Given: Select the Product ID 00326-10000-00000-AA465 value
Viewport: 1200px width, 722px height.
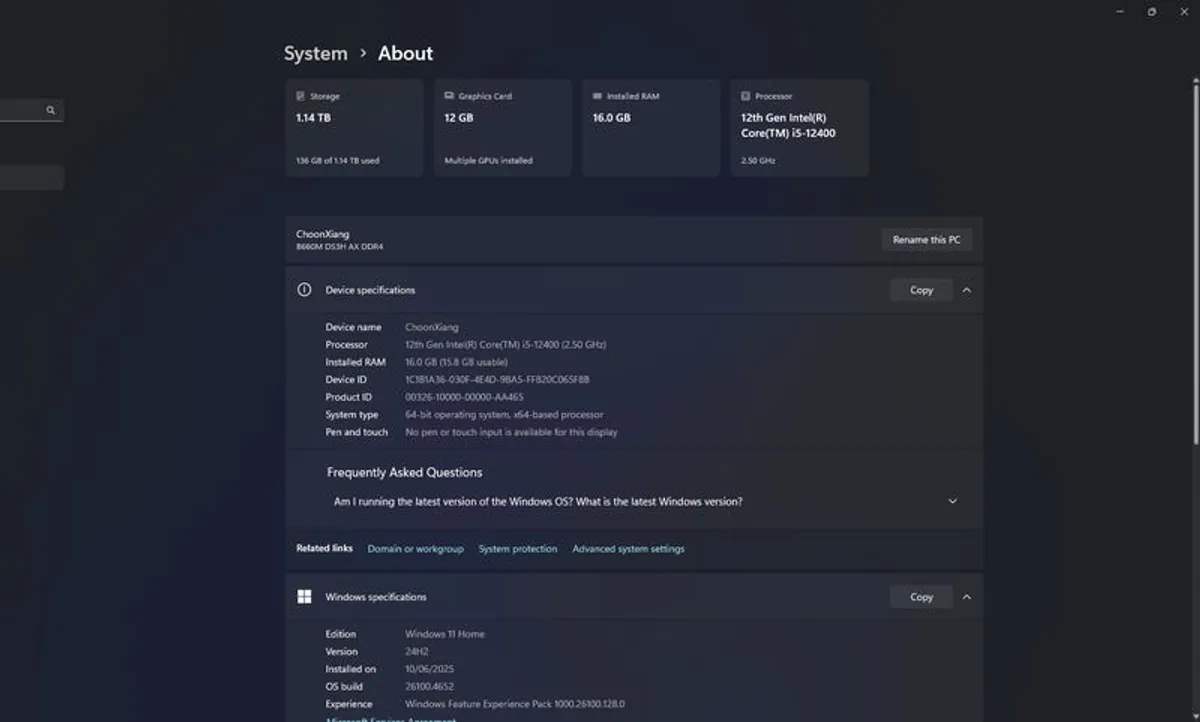Looking at the screenshot, I should coord(464,397).
